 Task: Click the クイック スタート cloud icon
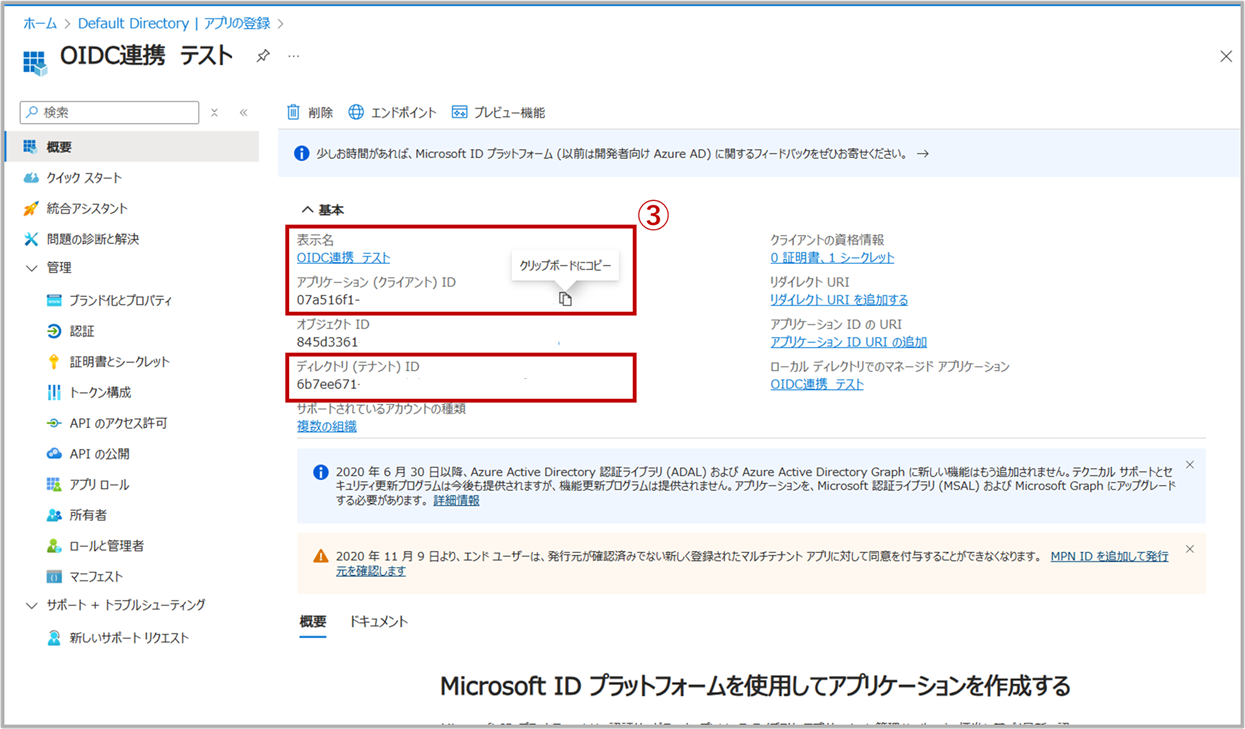[30, 178]
